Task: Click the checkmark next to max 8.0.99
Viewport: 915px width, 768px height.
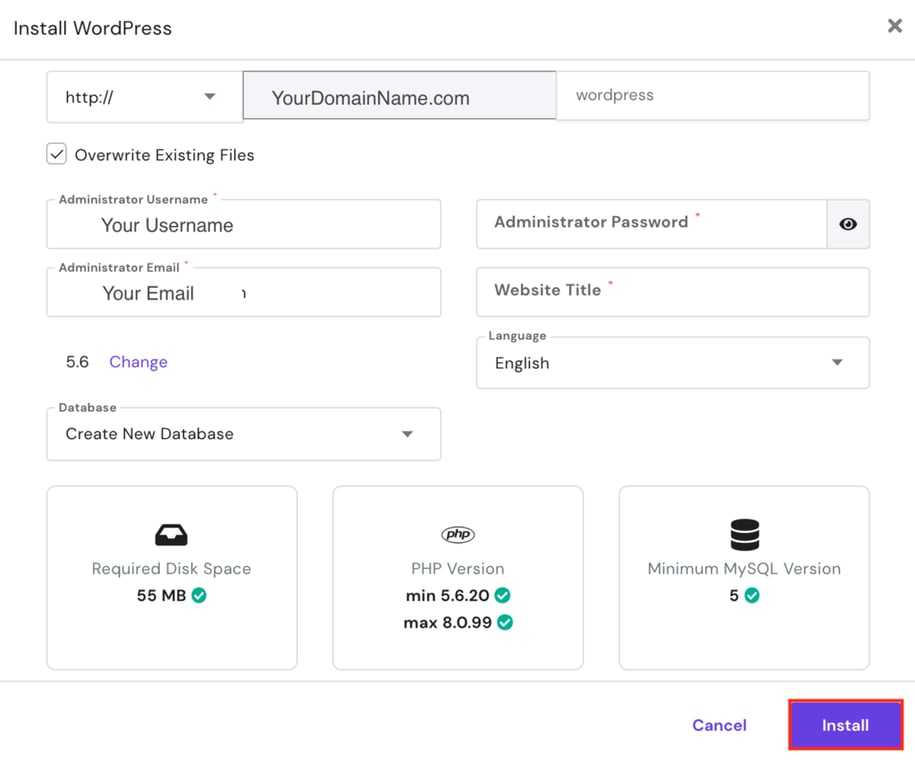Action: 505,622
